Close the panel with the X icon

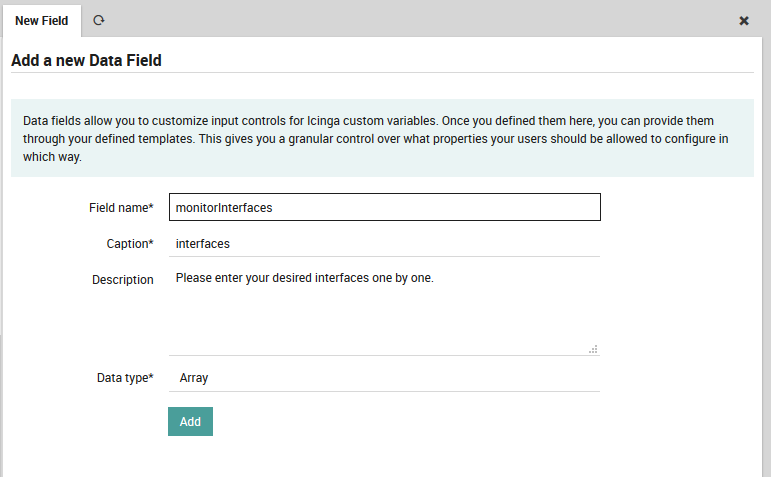tap(744, 20)
